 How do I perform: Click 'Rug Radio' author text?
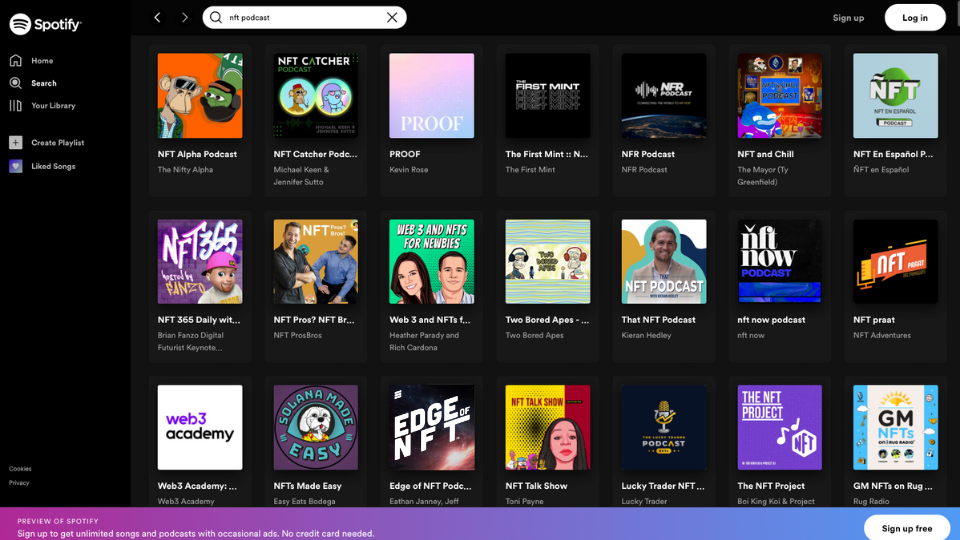871,501
